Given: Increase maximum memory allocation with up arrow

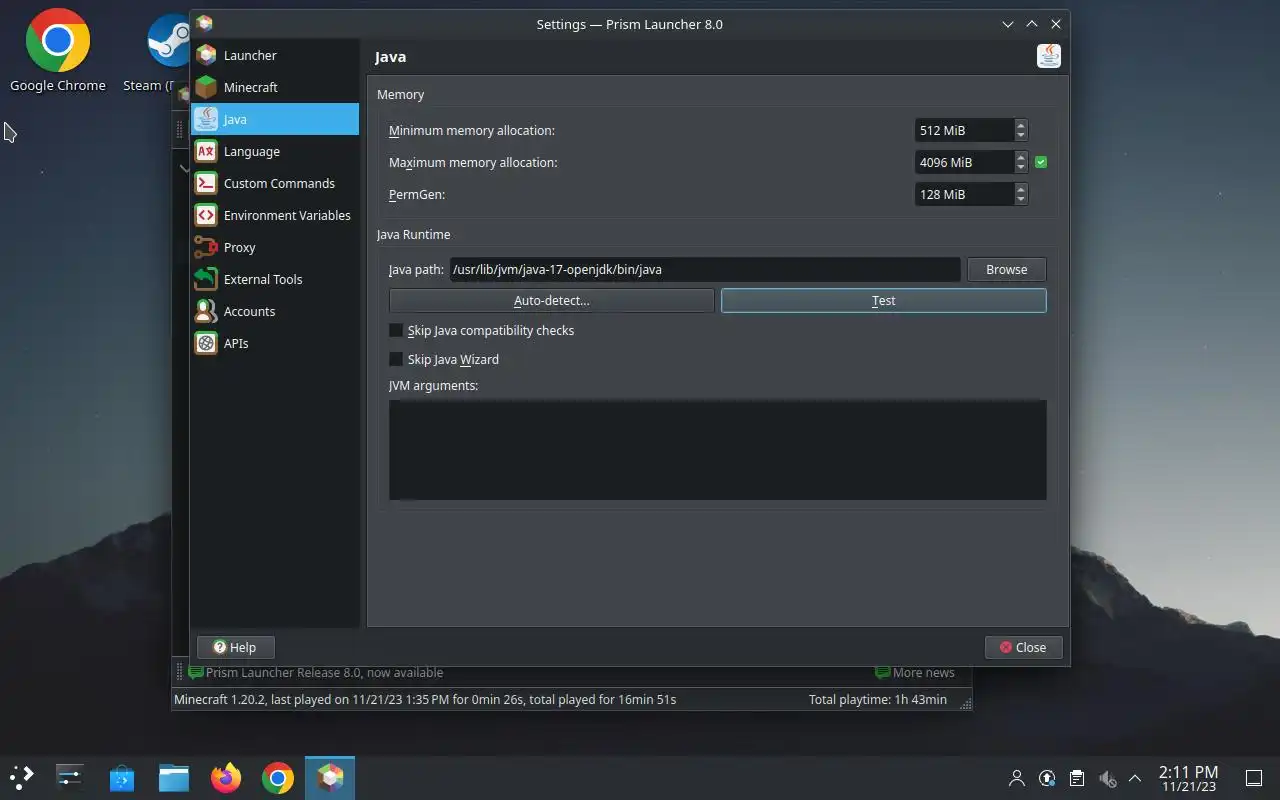Looking at the screenshot, I should 1021,157.
